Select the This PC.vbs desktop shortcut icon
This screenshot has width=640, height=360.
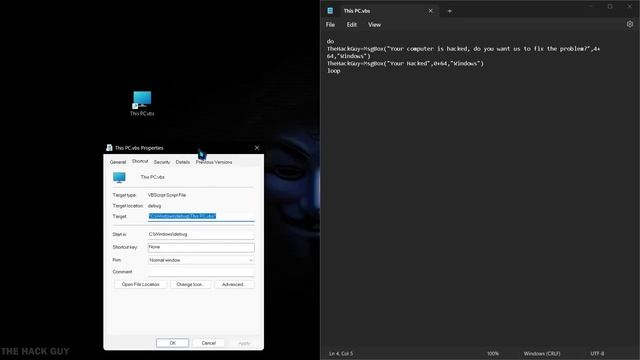(142, 103)
